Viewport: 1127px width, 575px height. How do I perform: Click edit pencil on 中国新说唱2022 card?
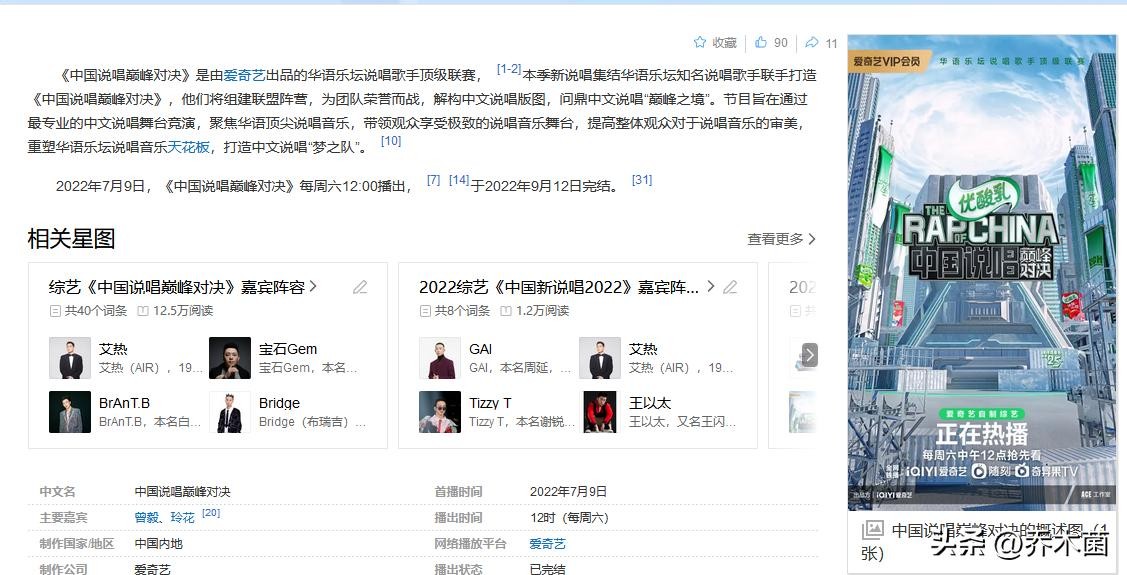(x=730, y=287)
